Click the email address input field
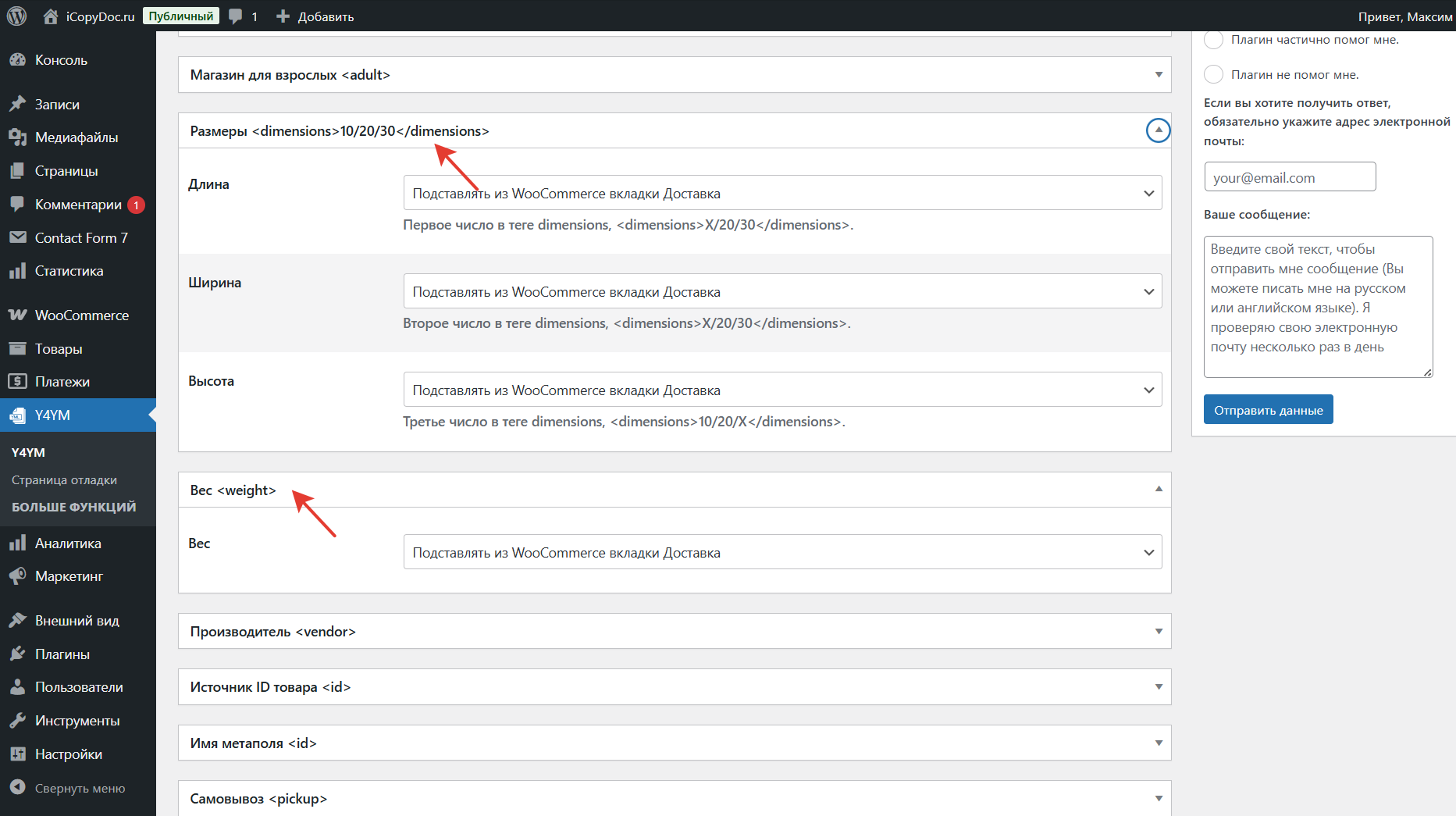 (1289, 177)
